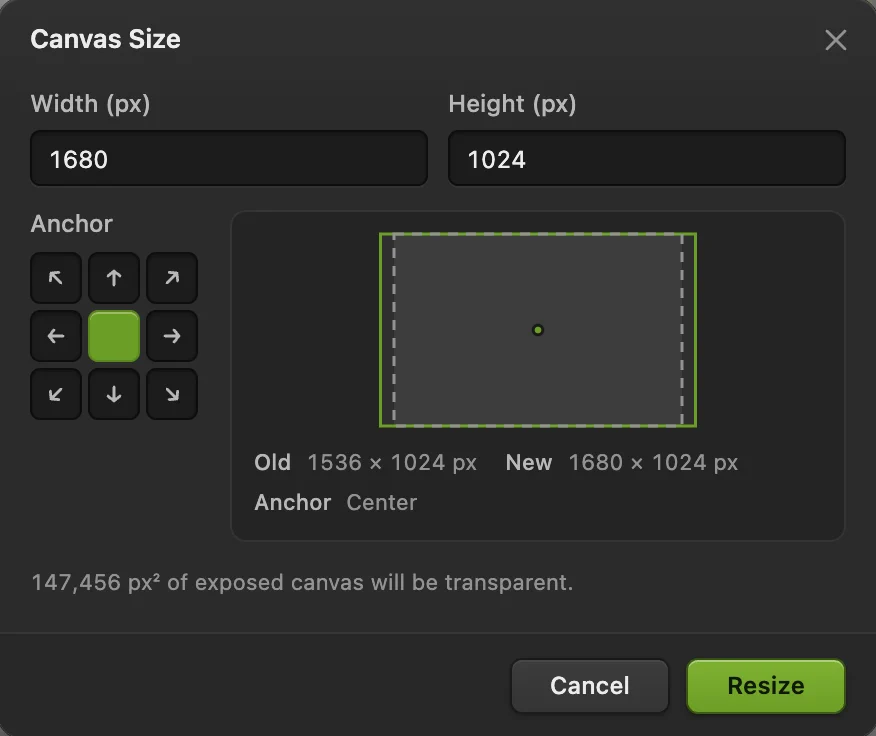Screen dimensions: 876x736
Task: Click the canvas preview thumbnail
Action: (x=538, y=330)
